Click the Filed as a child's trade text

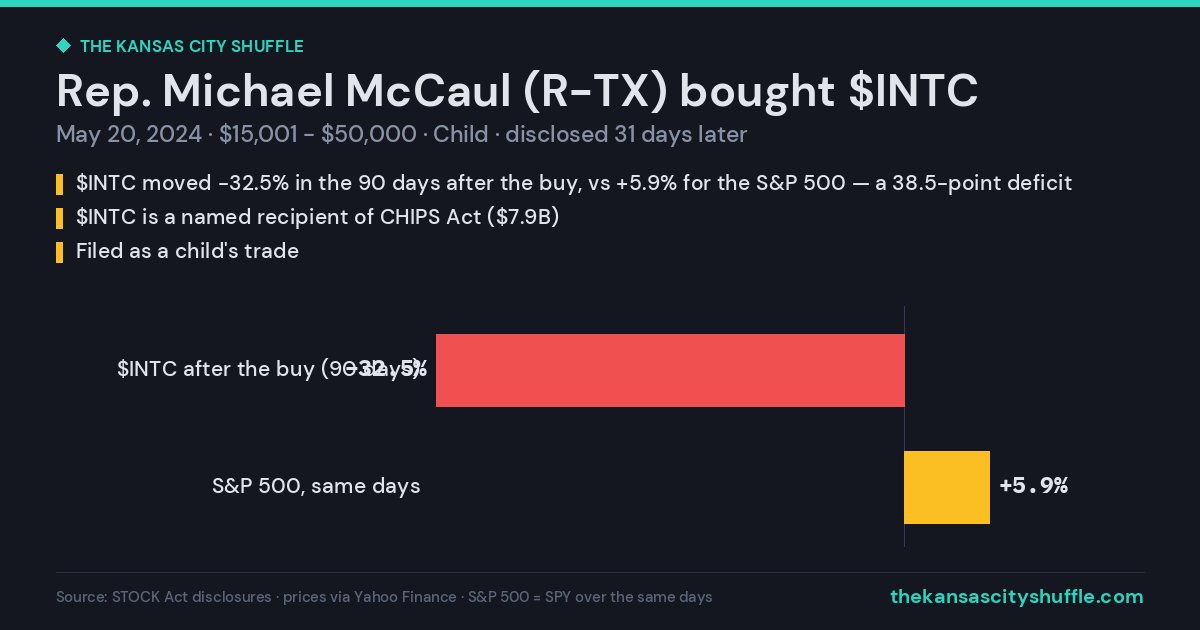pyautogui.click(x=187, y=251)
